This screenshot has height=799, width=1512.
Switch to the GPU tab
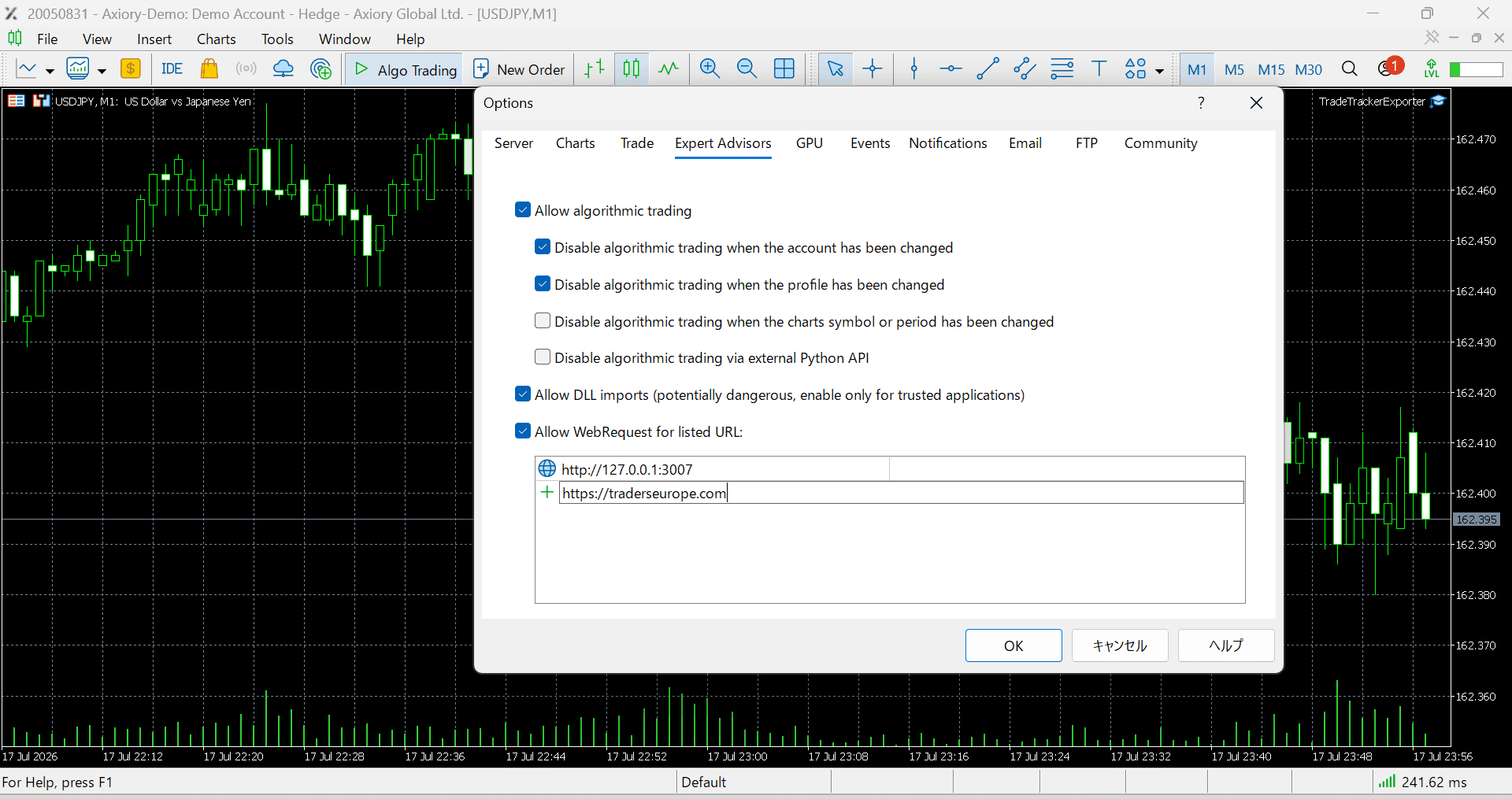(x=810, y=143)
